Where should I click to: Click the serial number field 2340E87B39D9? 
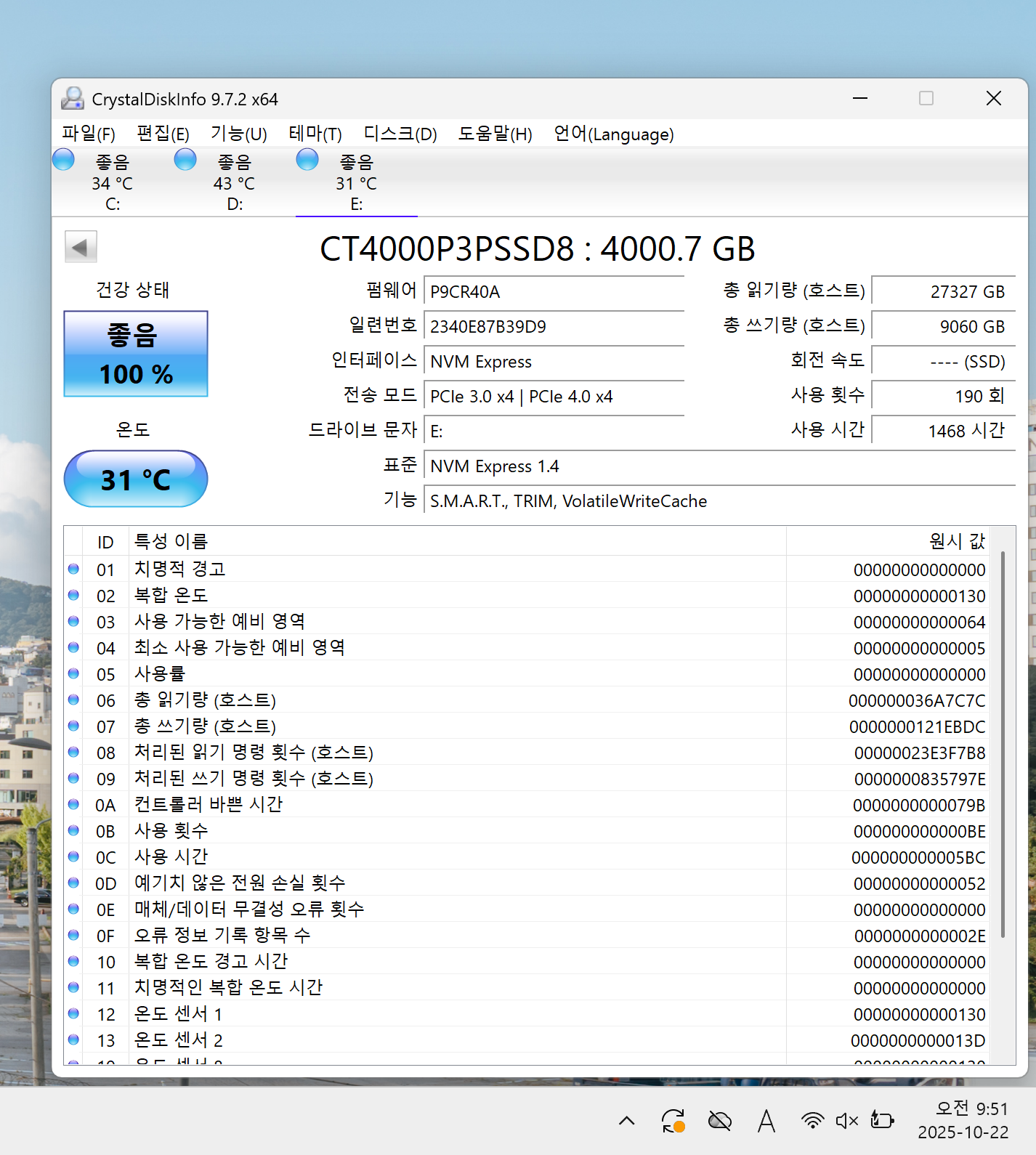554,327
